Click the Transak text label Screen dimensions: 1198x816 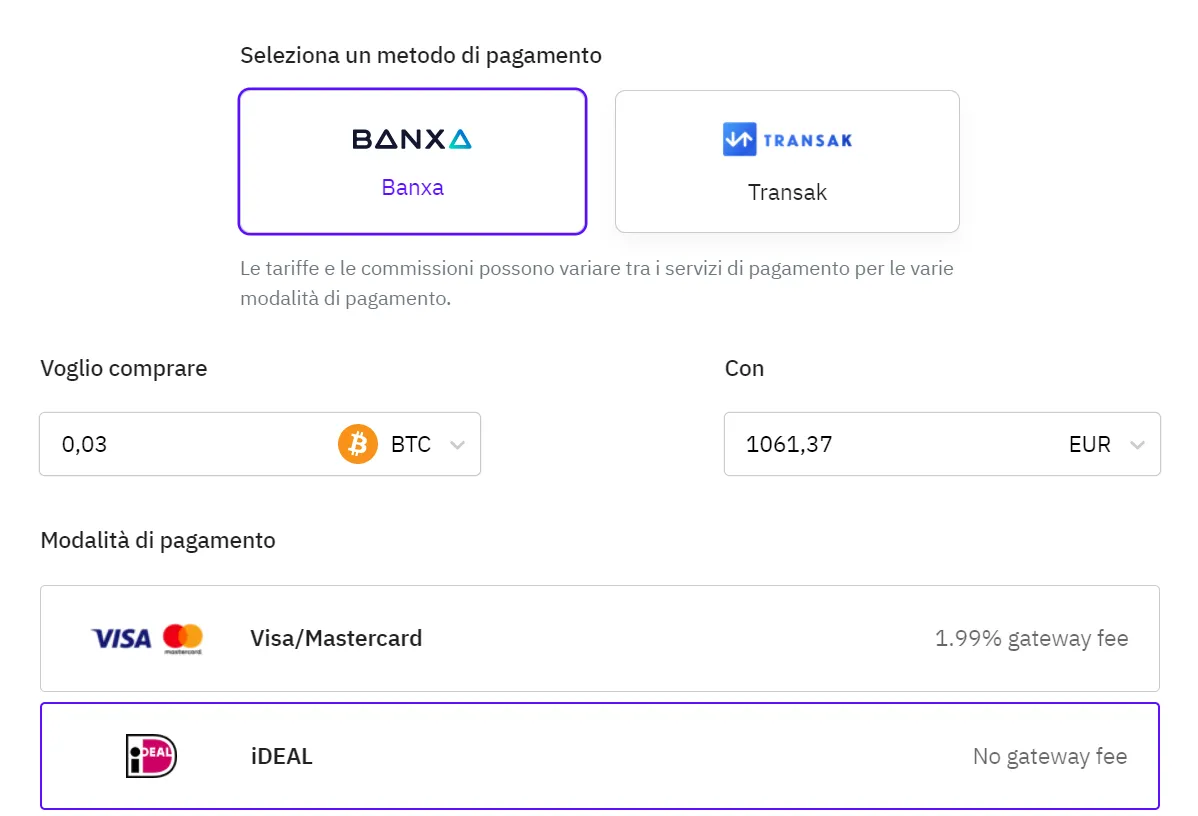pyautogui.click(x=787, y=192)
